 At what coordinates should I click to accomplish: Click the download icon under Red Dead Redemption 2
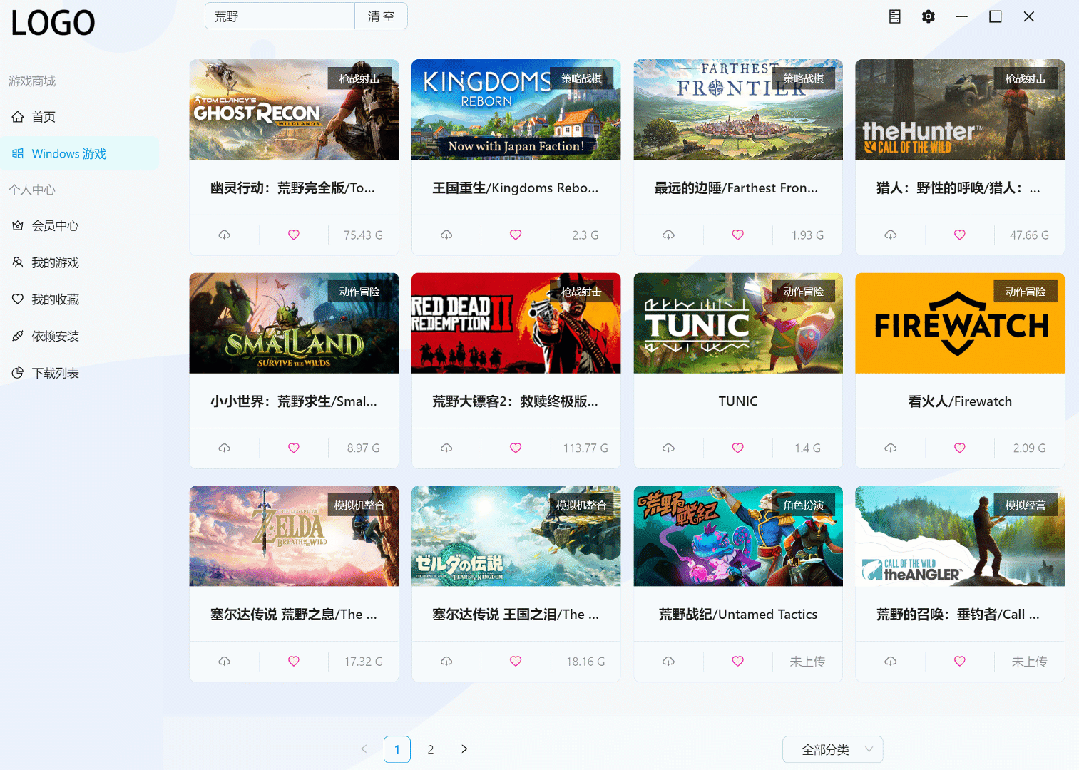coord(446,448)
